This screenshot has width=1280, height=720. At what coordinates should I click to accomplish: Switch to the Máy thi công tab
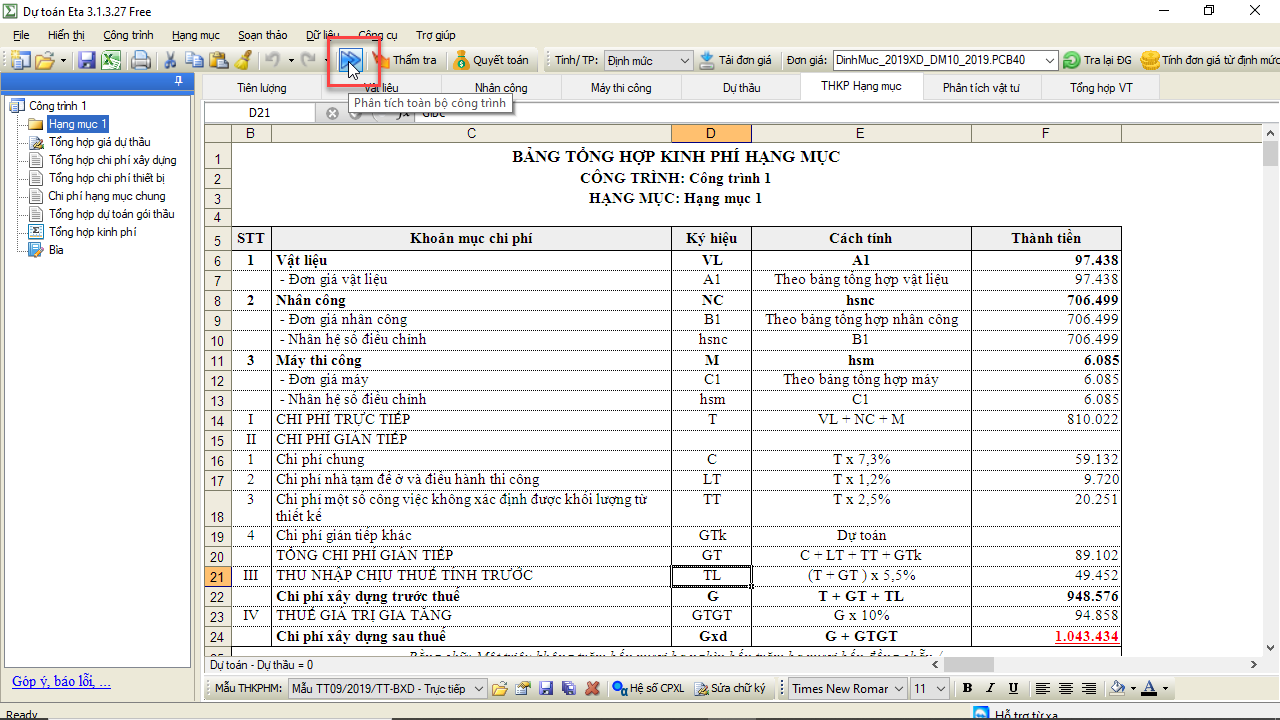point(621,88)
